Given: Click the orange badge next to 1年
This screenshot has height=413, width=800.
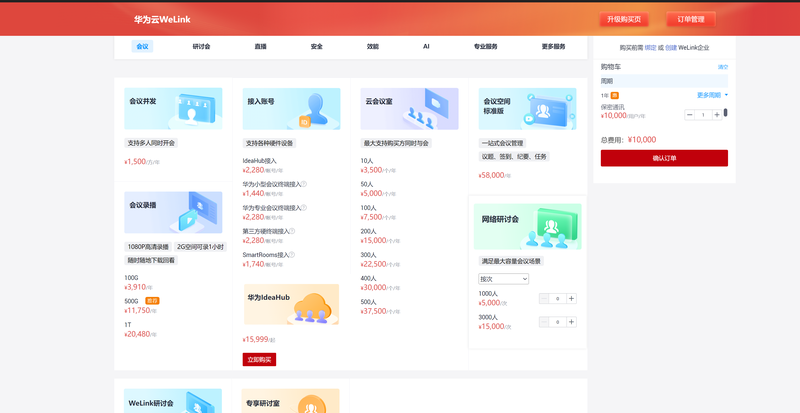Looking at the screenshot, I should [x=615, y=95].
